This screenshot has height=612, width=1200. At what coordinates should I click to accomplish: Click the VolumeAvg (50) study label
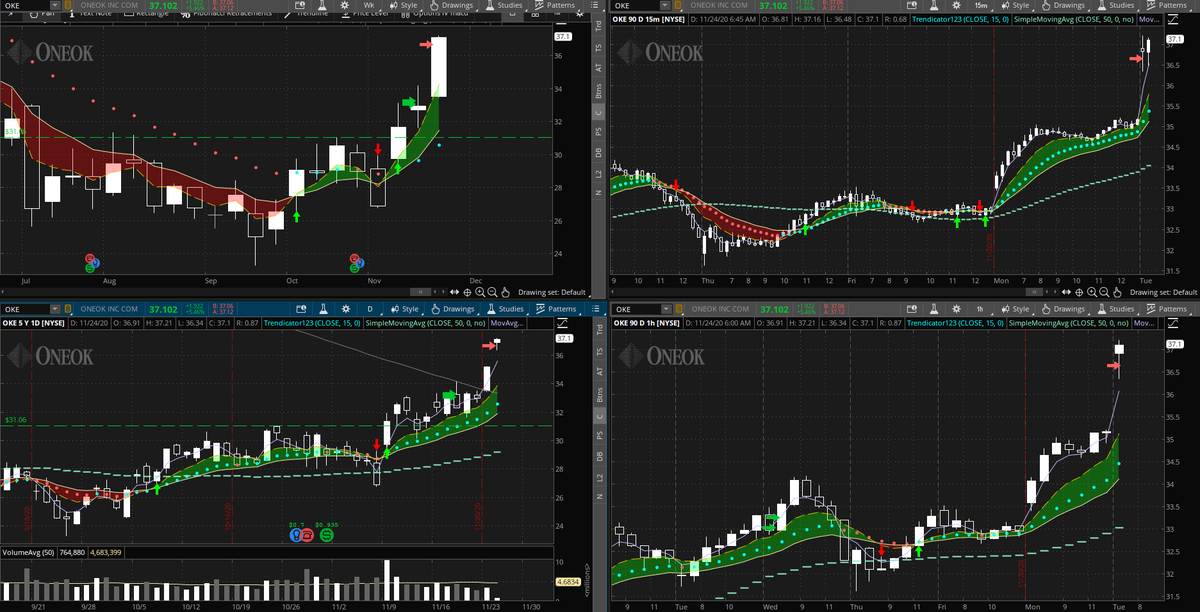pyautogui.click(x=29, y=550)
